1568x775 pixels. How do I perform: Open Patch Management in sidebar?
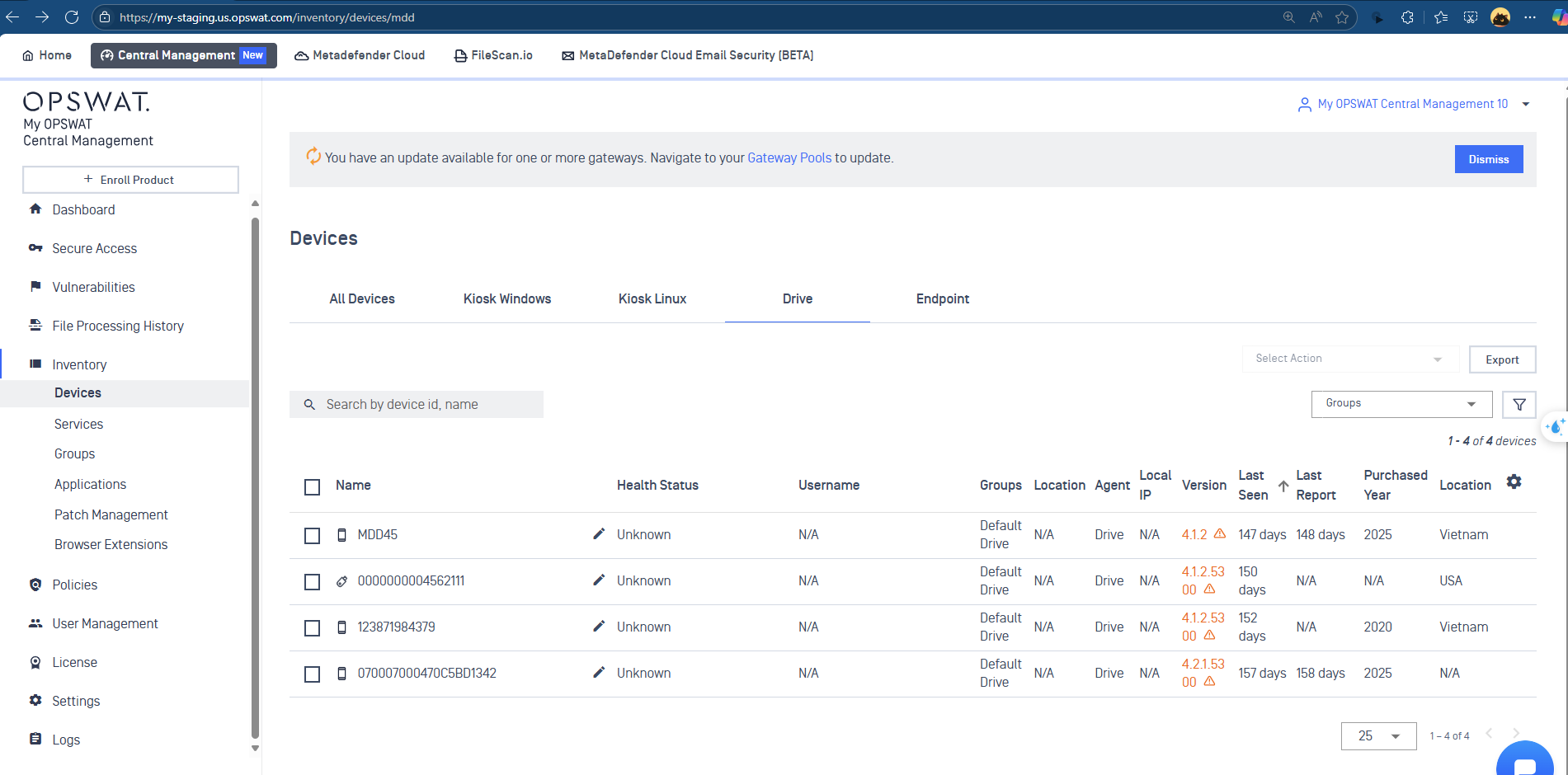pos(111,514)
